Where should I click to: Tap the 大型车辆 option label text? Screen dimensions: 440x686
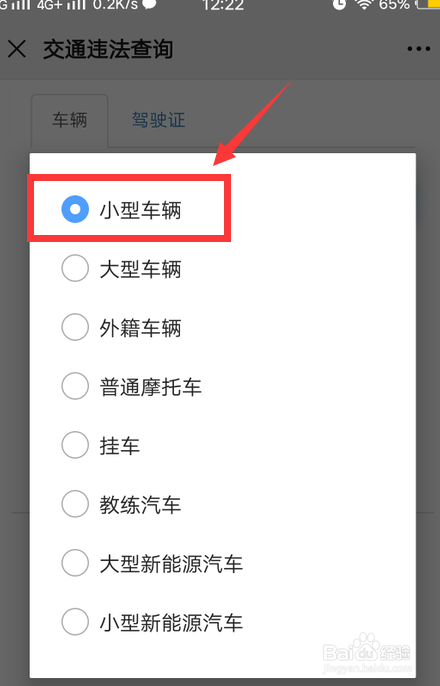point(140,269)
